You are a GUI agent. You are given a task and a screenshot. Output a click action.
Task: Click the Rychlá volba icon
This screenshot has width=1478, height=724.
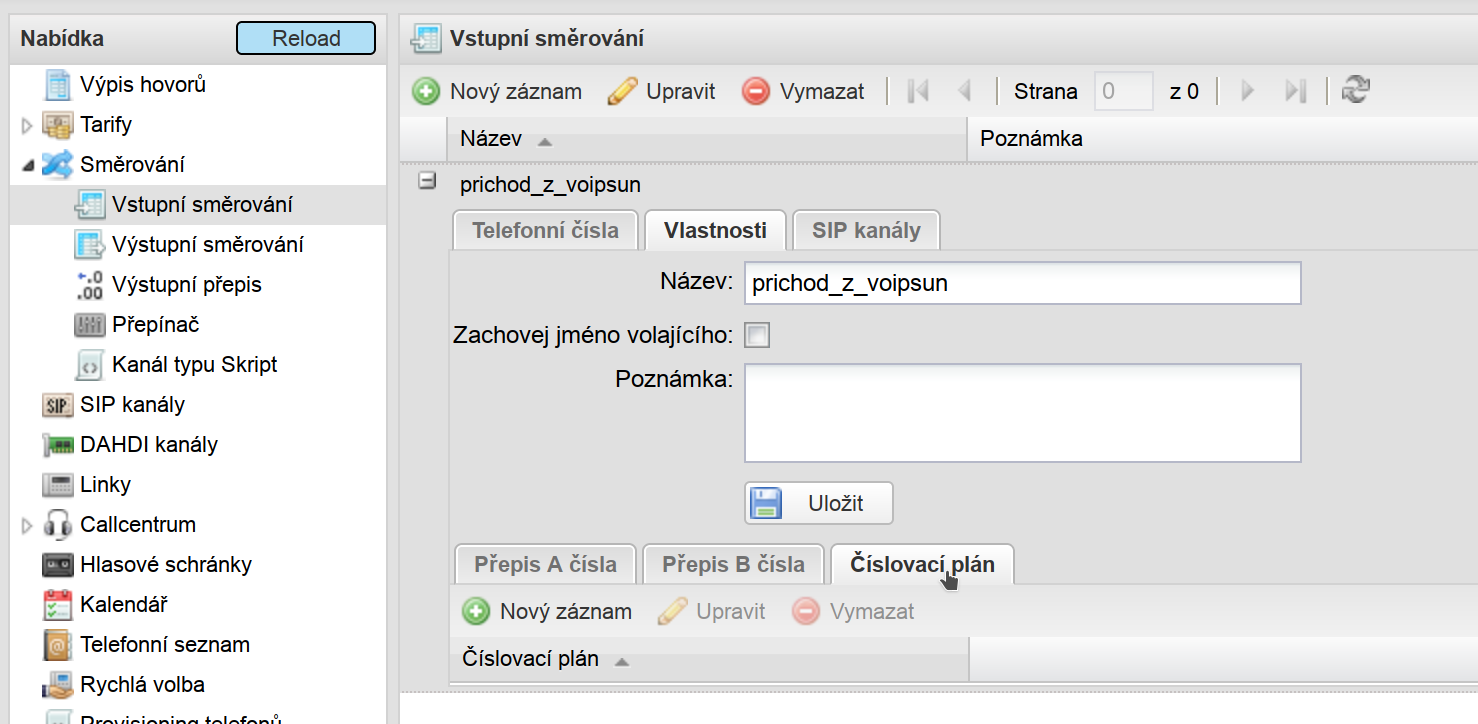coord(58,685)
